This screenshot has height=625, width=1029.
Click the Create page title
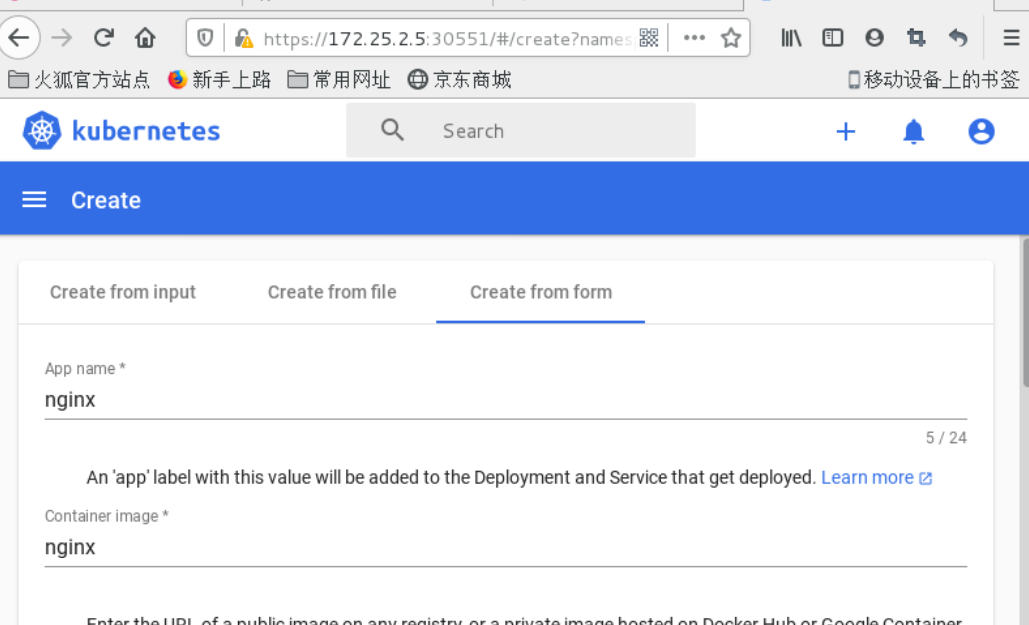(x=106, y=200)
